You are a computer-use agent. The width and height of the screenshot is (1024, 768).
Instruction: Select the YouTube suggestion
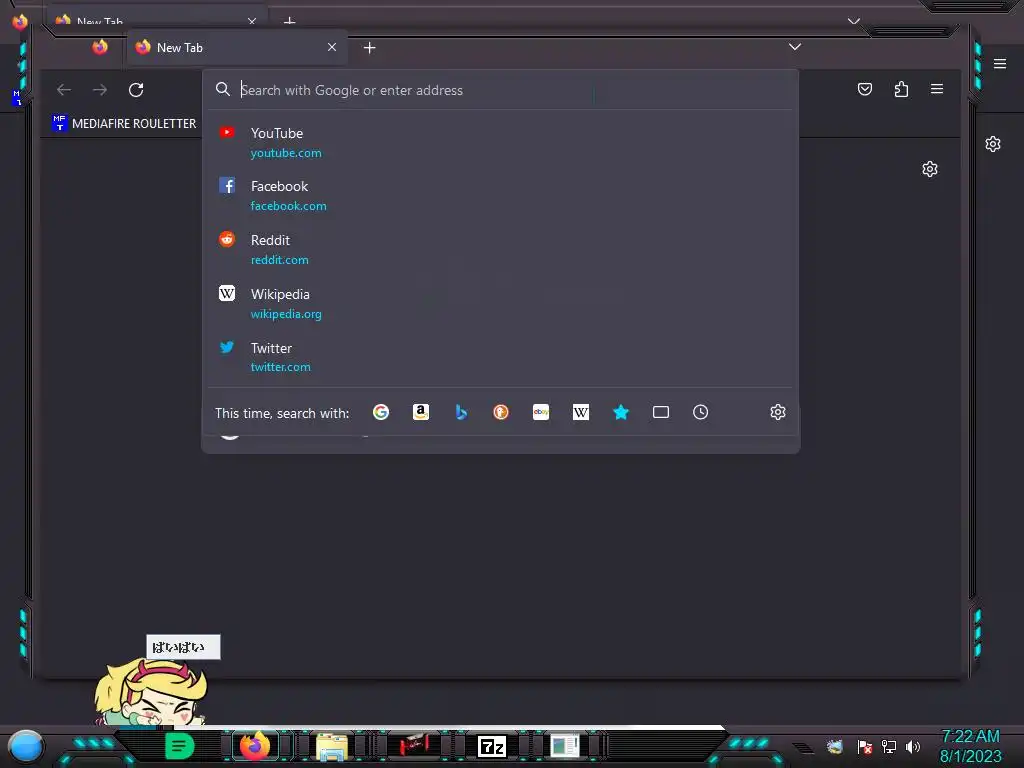click(x=500, y=142)
